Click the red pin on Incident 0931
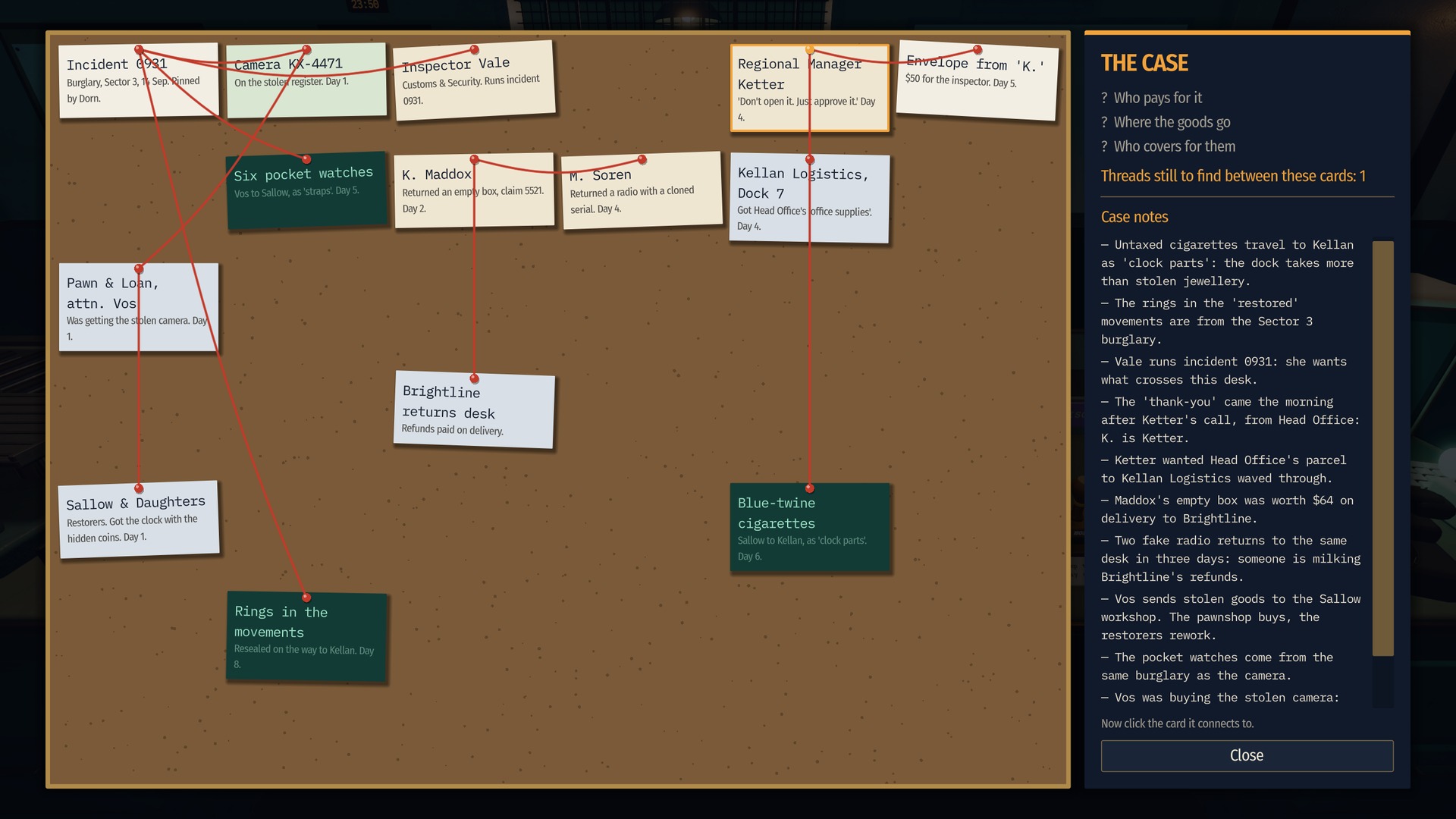This screenshot has width=1456, height=819. pyautogui.click(x=139, y=50)
